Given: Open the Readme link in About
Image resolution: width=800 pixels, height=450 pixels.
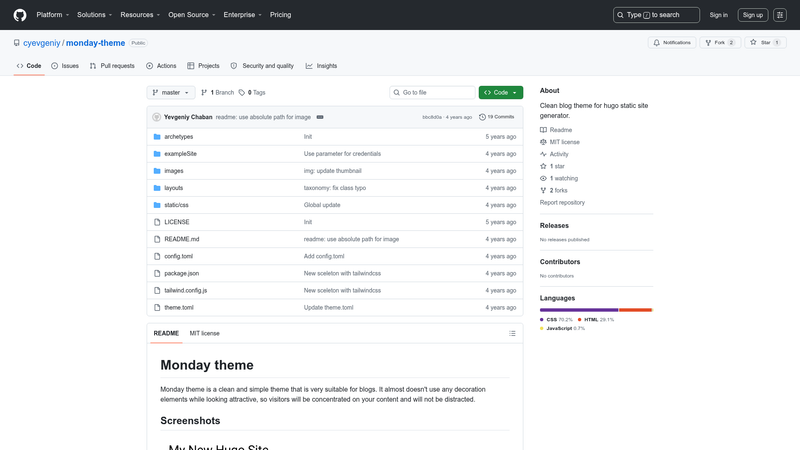Looking at the screenshot, I should click(x=556, y=130).
